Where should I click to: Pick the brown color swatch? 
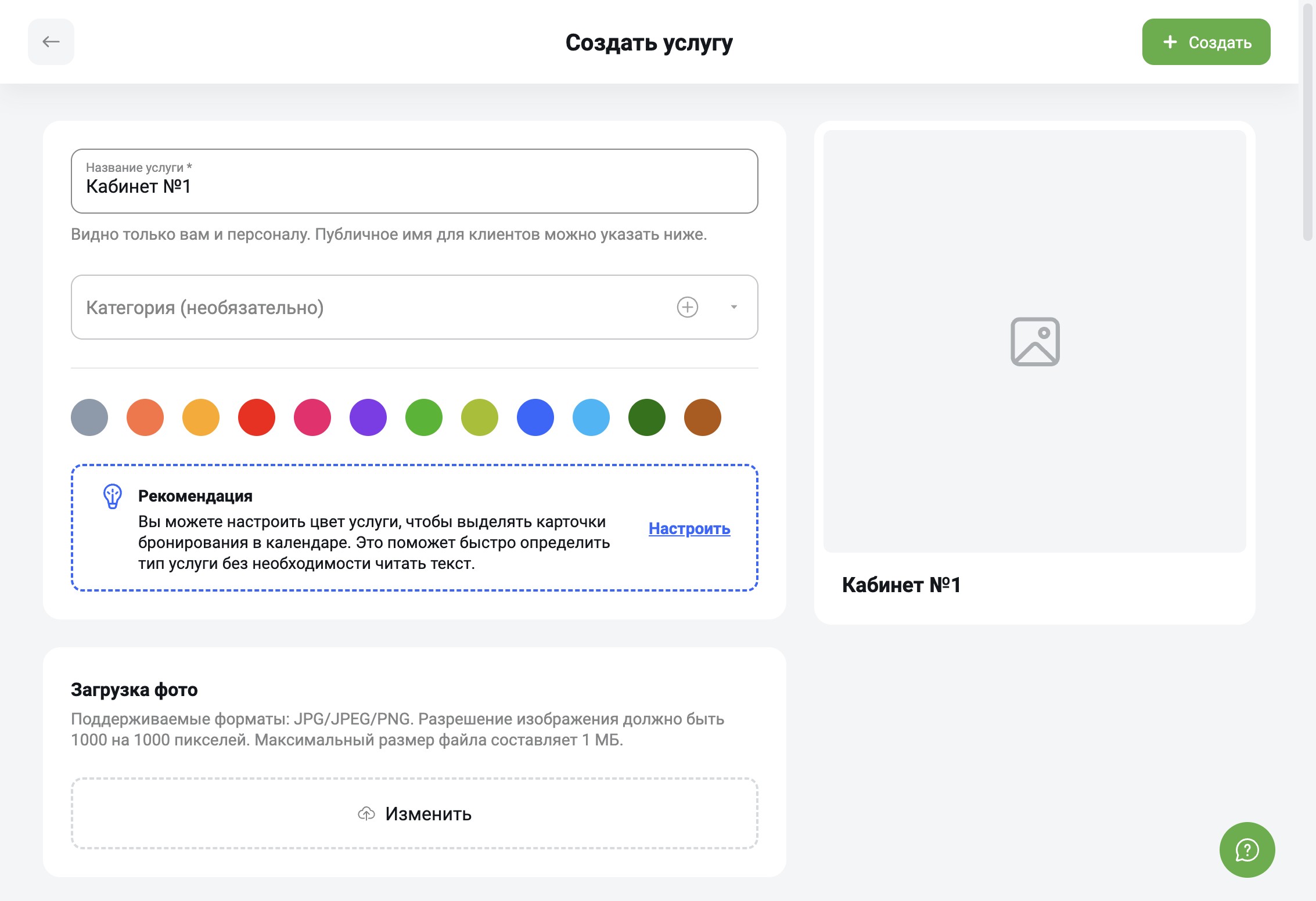click(703, 417)
